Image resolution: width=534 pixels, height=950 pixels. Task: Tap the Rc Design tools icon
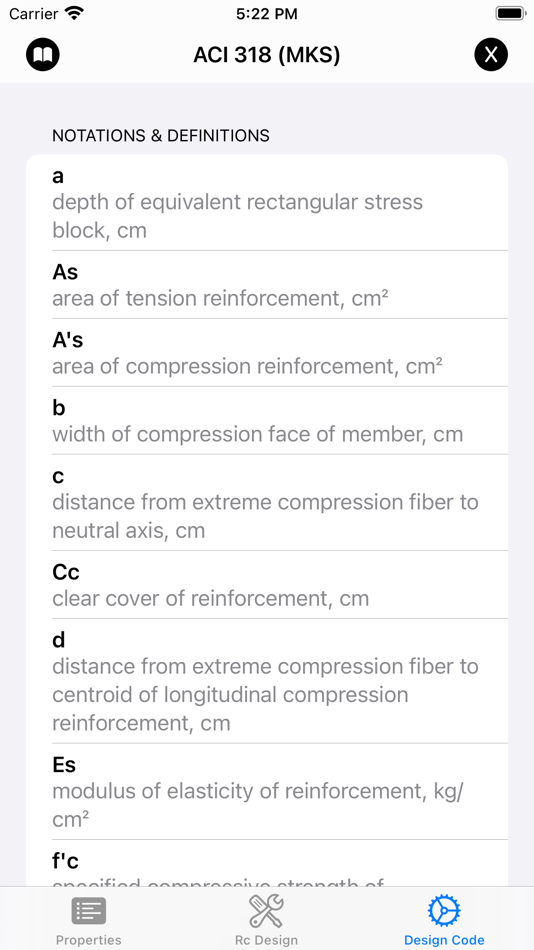(267, 911)
